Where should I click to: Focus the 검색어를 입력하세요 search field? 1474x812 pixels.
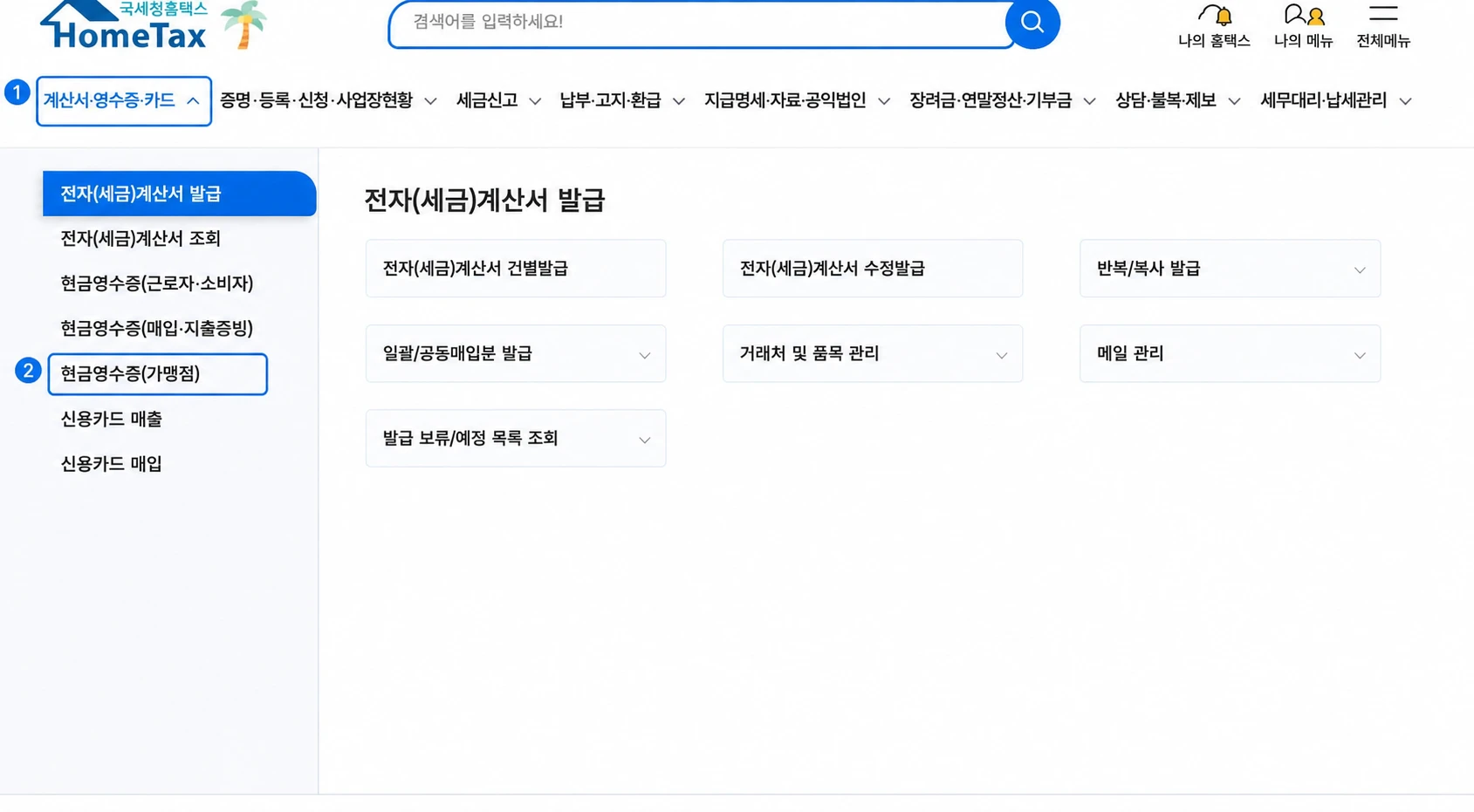click(698, 23)
